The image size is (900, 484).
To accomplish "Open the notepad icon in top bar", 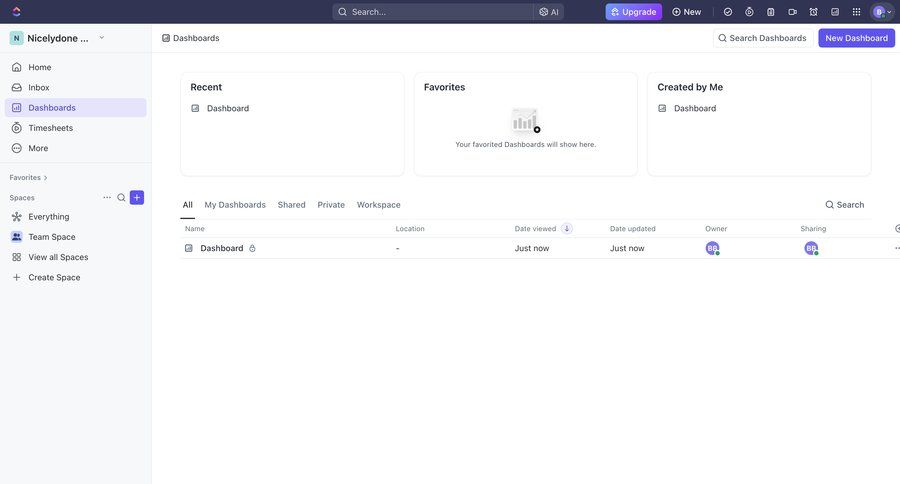I will [x=771, y=11].
